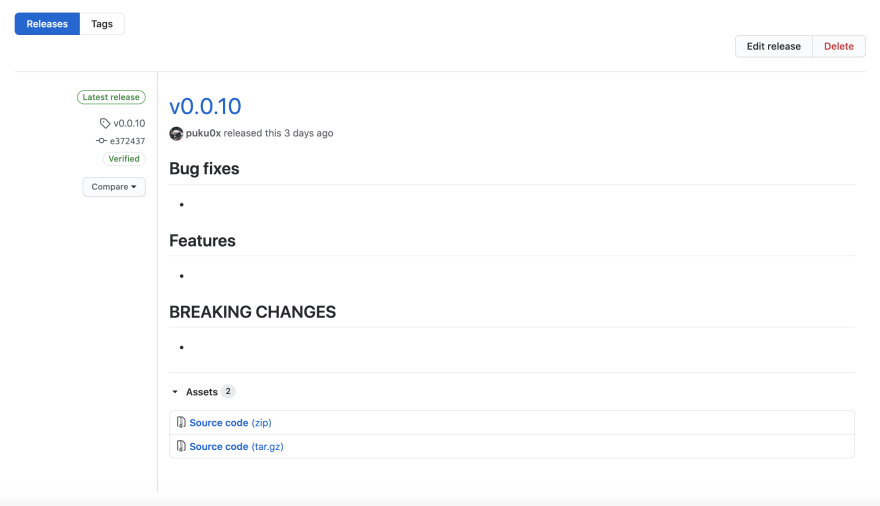Open puku0x avatar image
The image size is (880, 506).
176,134
